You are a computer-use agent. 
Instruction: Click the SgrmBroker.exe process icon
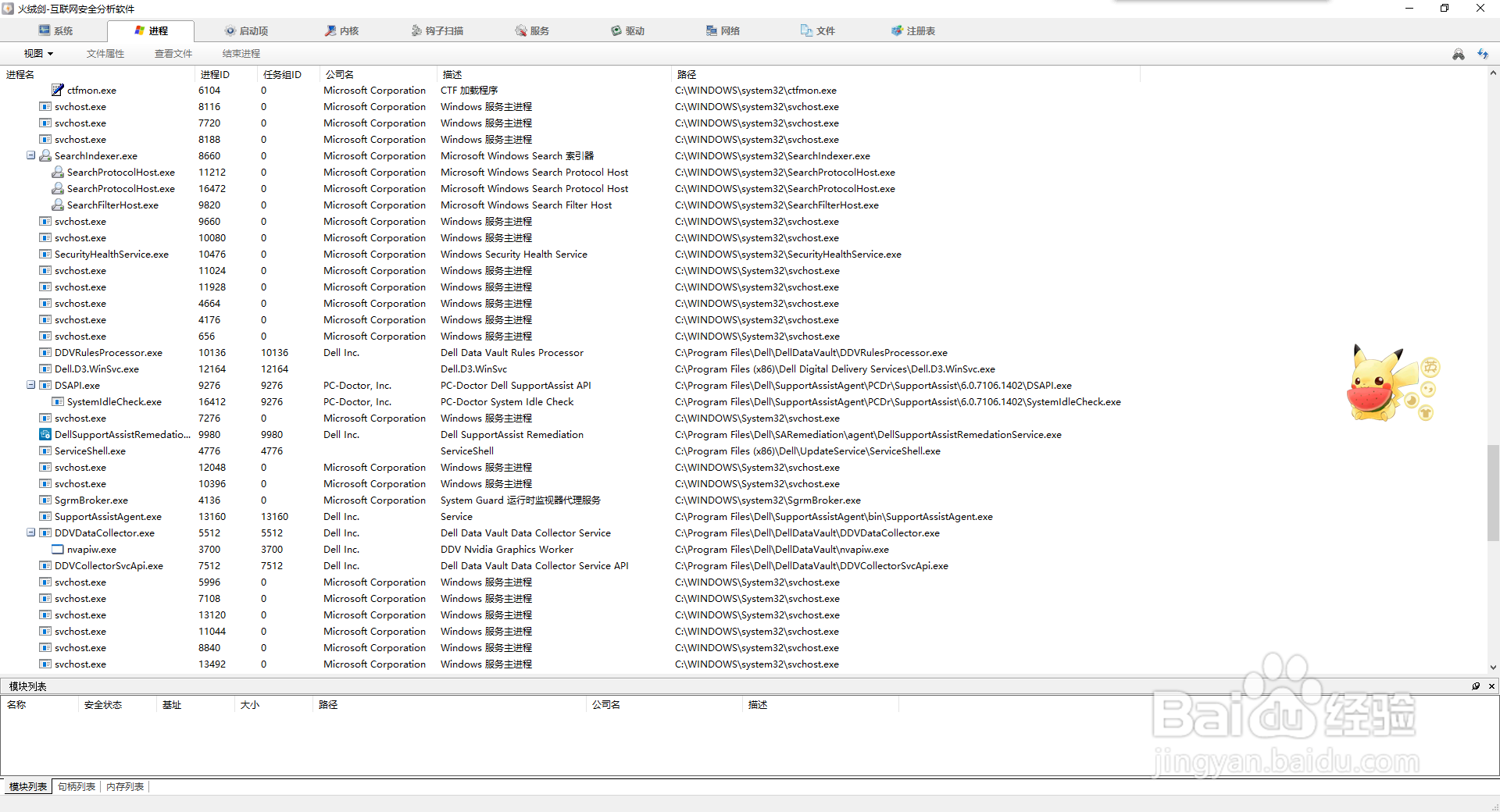tap(45, 500)
